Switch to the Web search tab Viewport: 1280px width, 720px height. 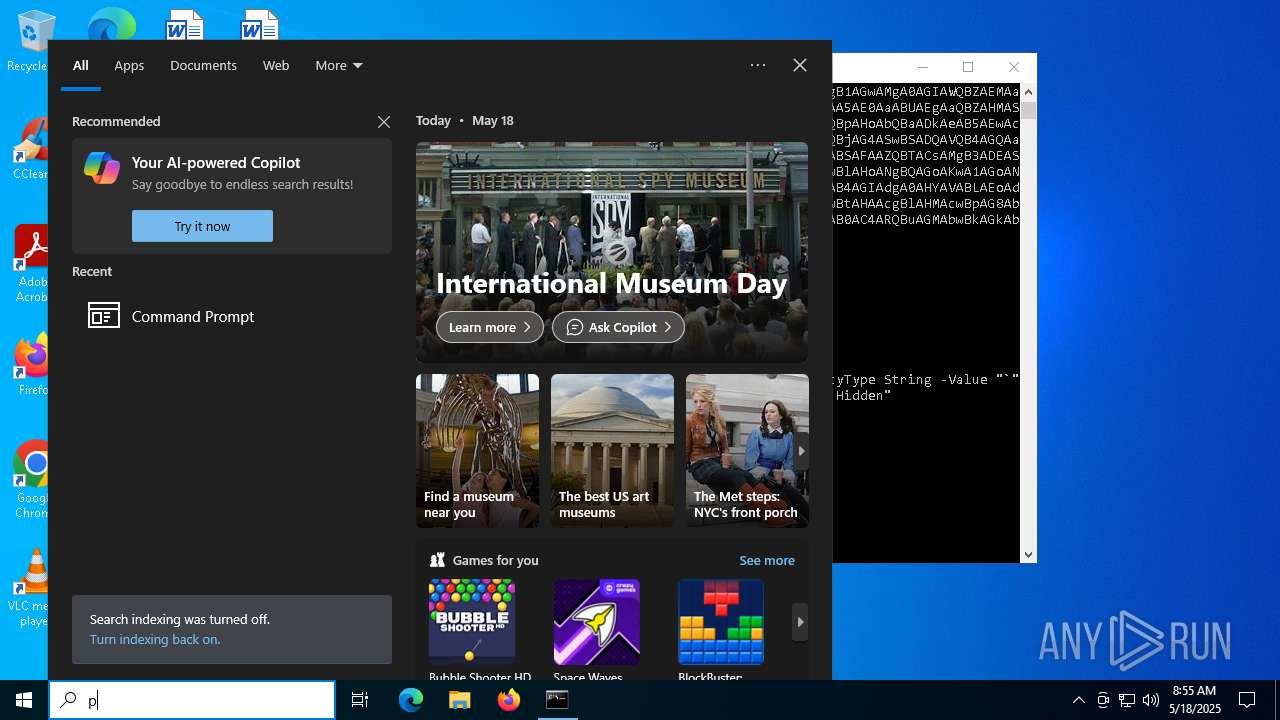[276, 65]
